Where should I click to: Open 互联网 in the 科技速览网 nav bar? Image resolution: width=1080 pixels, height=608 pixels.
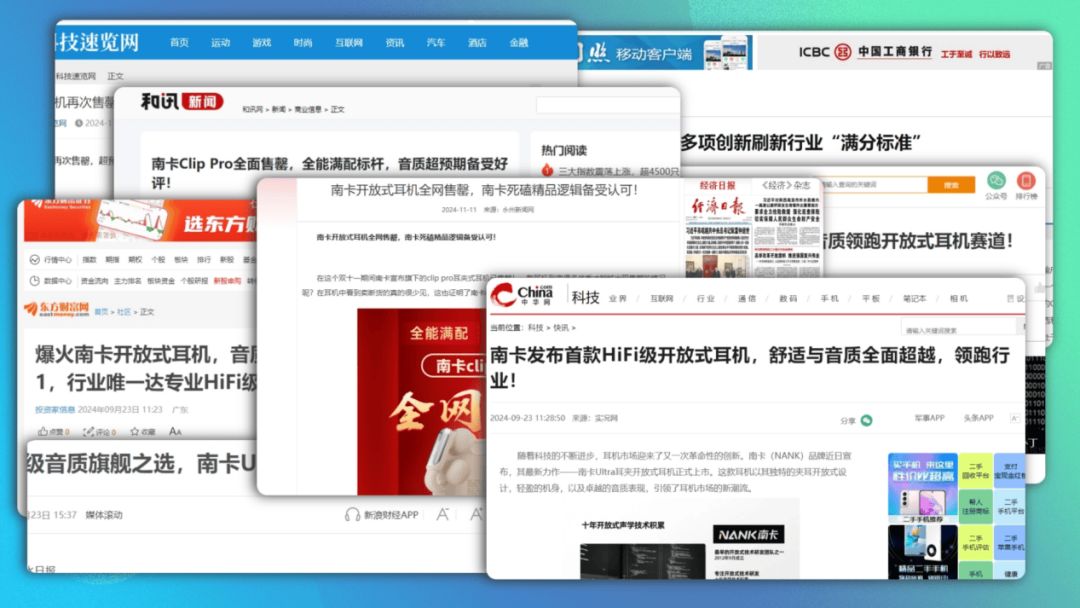(349, 43)
